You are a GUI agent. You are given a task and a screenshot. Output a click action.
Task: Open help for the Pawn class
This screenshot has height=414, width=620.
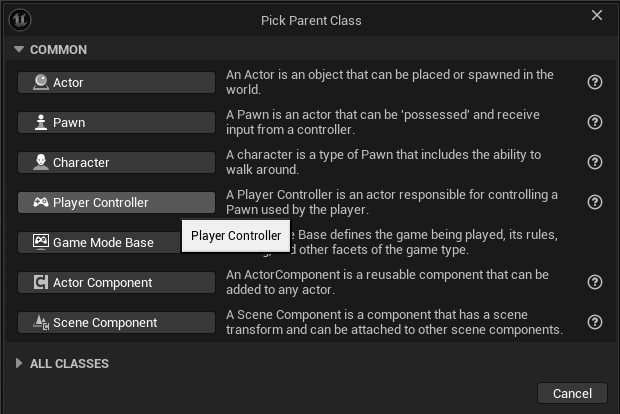click(x=595, y=122)
